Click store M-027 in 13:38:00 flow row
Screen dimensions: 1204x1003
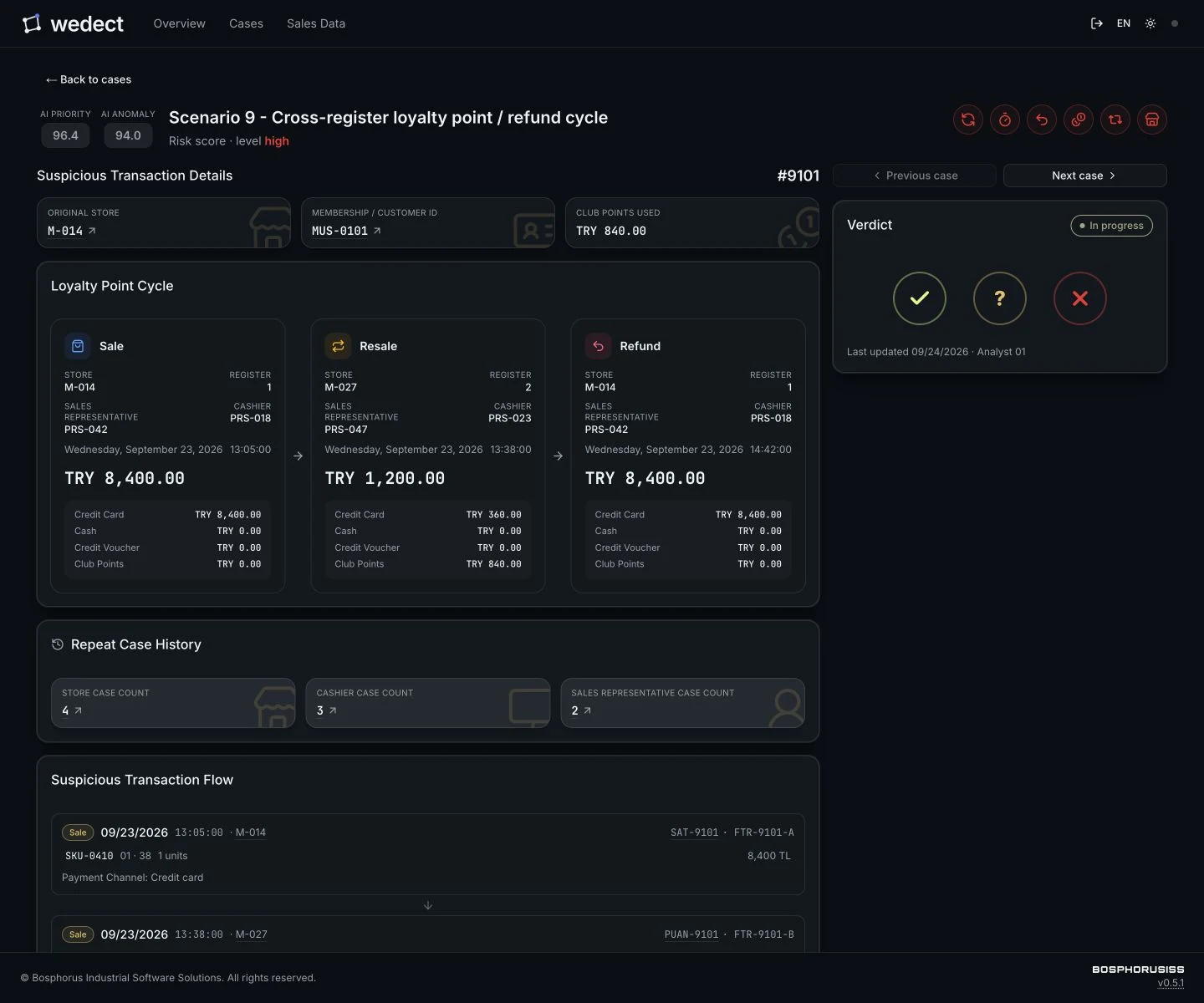(x=252, y=934)
